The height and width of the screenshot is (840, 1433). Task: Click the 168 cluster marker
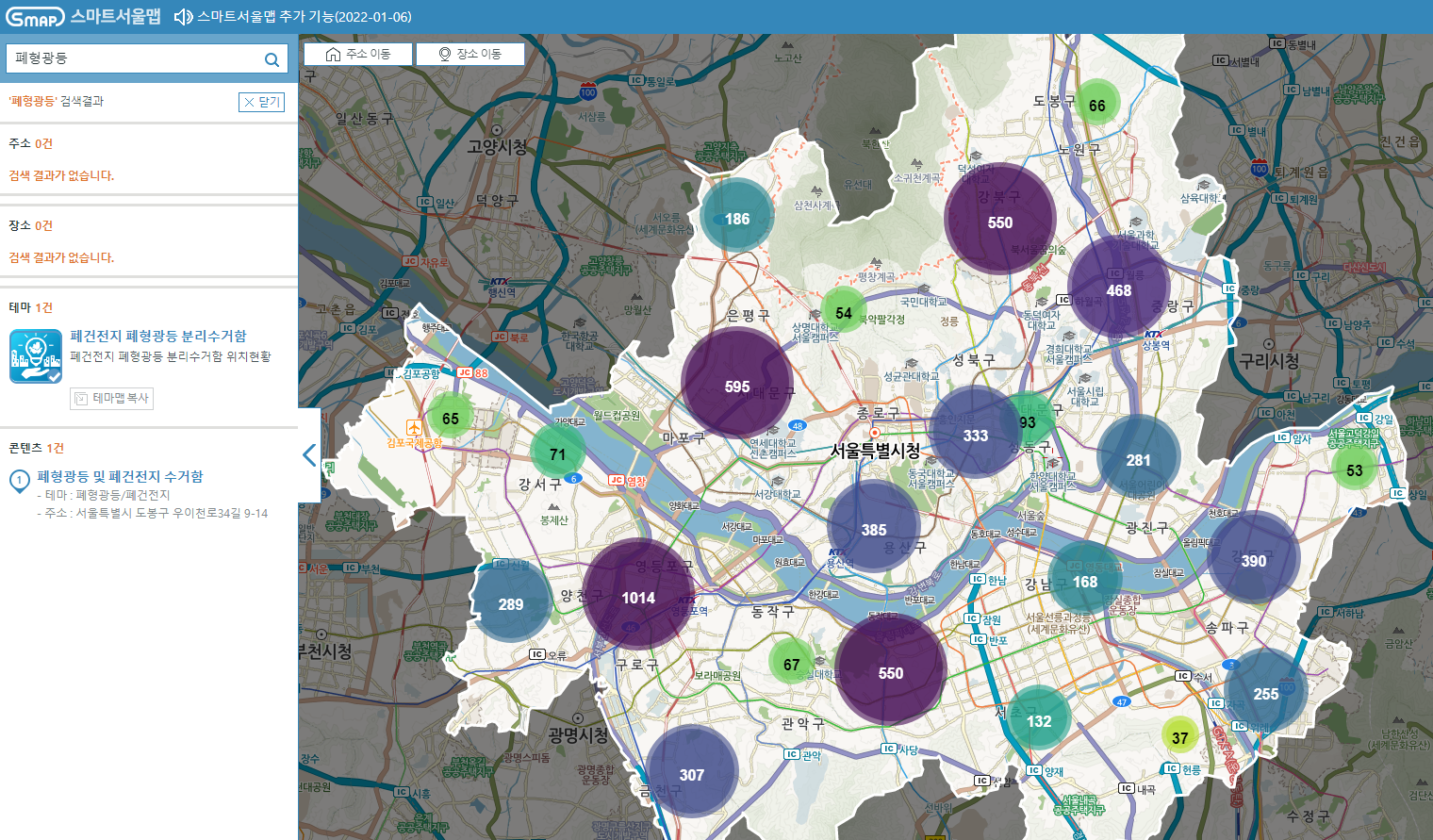(x=1085, y=579)
